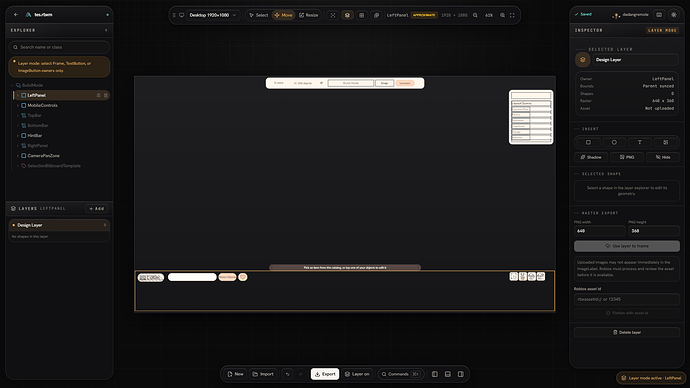Click the dadangremote user account
This screenshot has width=690, height=388.
coord(631,15)
